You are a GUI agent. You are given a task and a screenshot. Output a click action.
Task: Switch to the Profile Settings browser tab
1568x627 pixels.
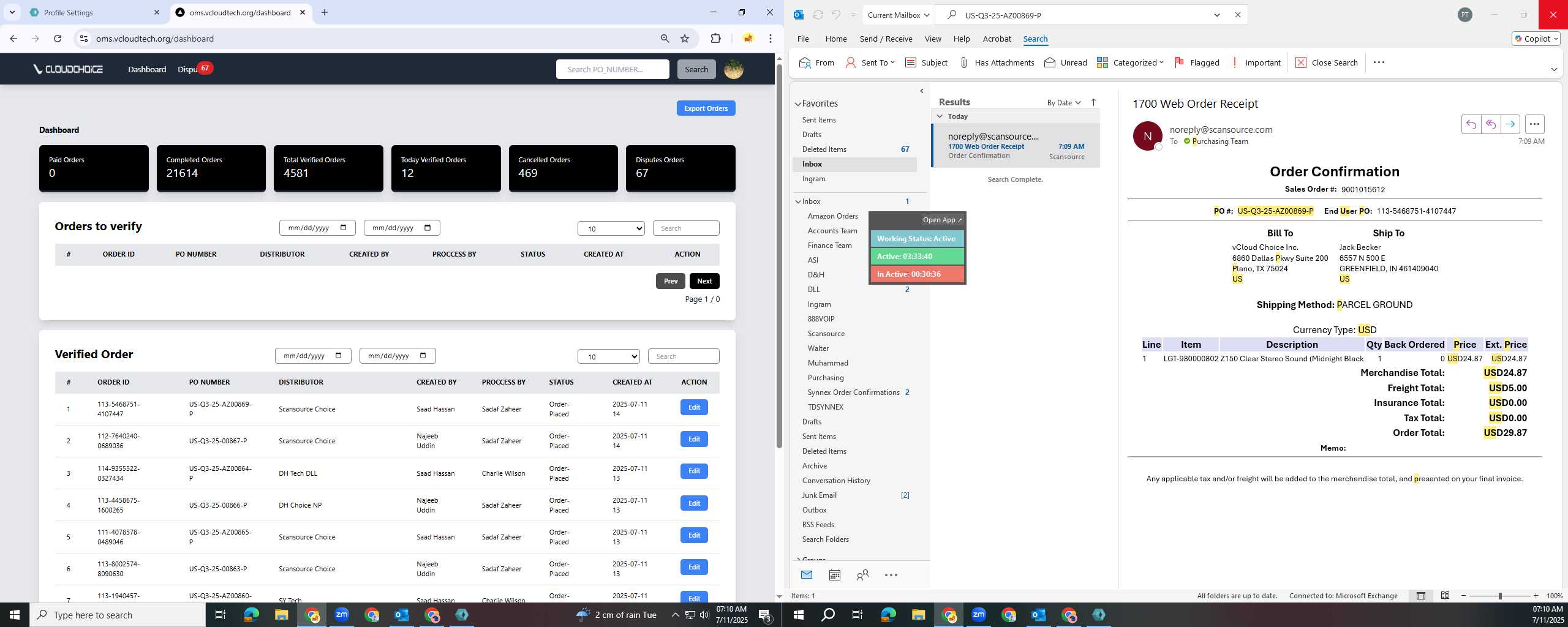tap(94, 12)
